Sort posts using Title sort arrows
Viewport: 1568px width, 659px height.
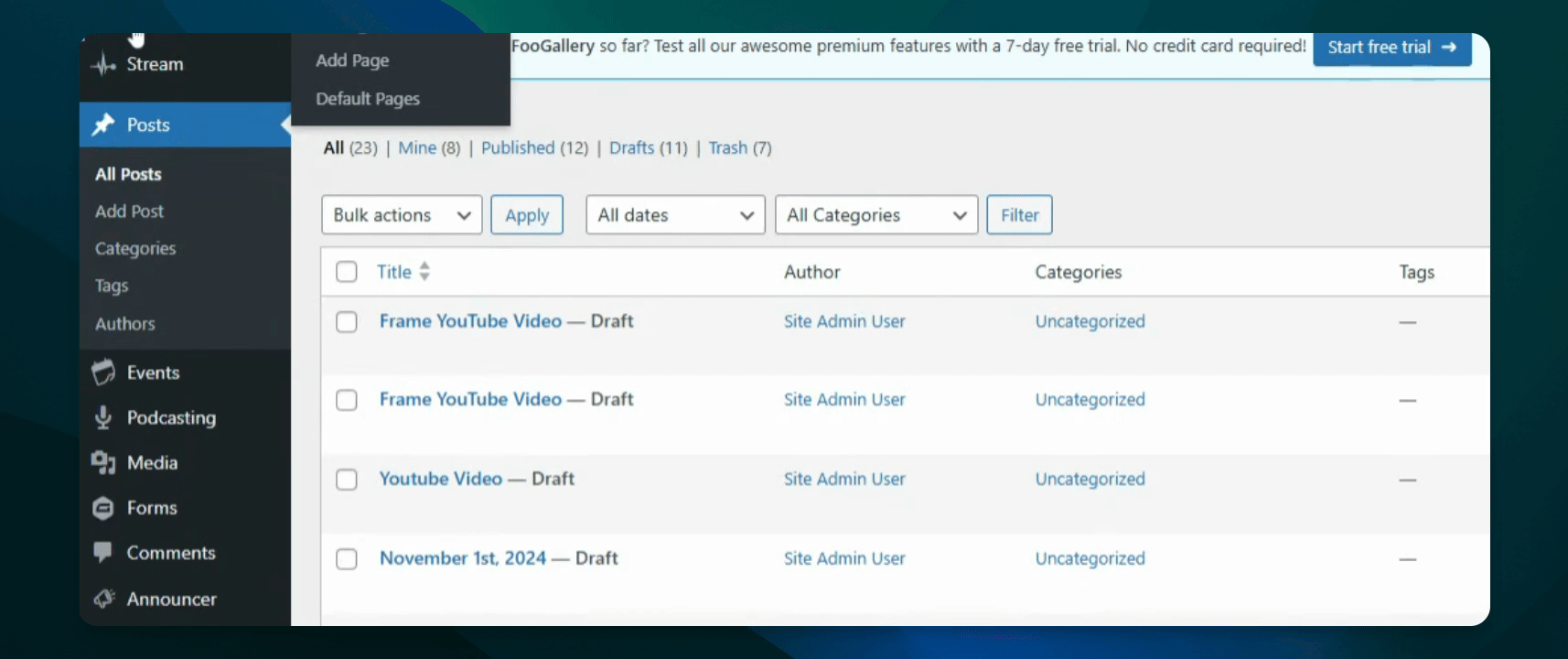click(424, 272)
